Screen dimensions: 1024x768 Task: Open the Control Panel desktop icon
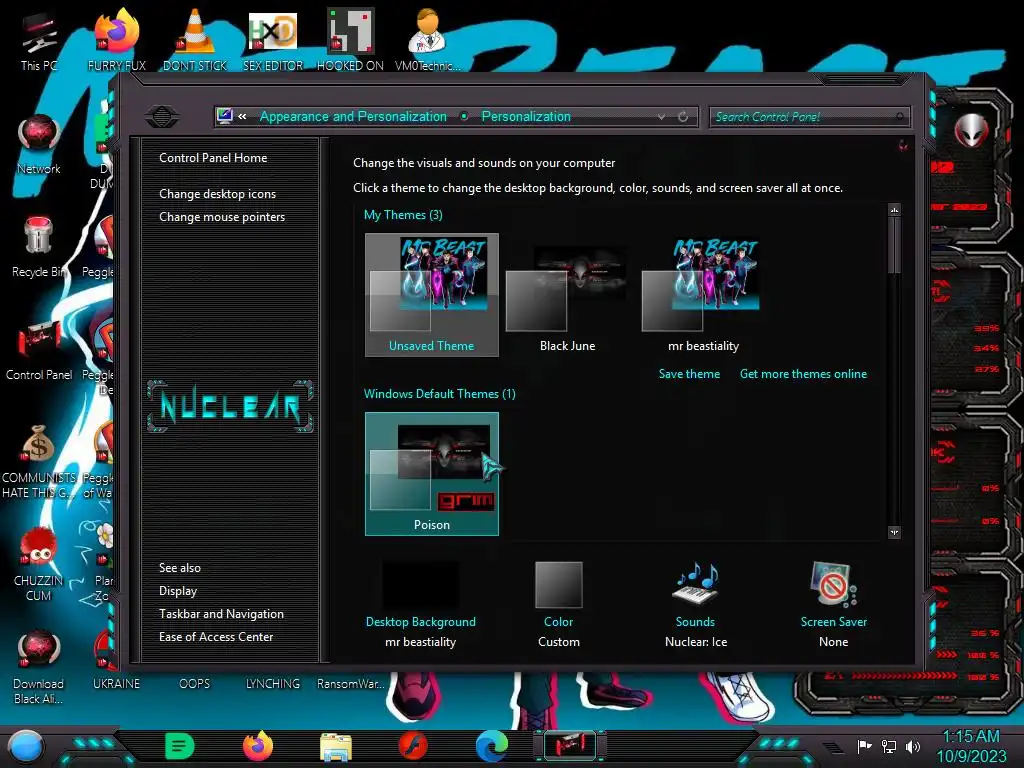pos(39,351)
